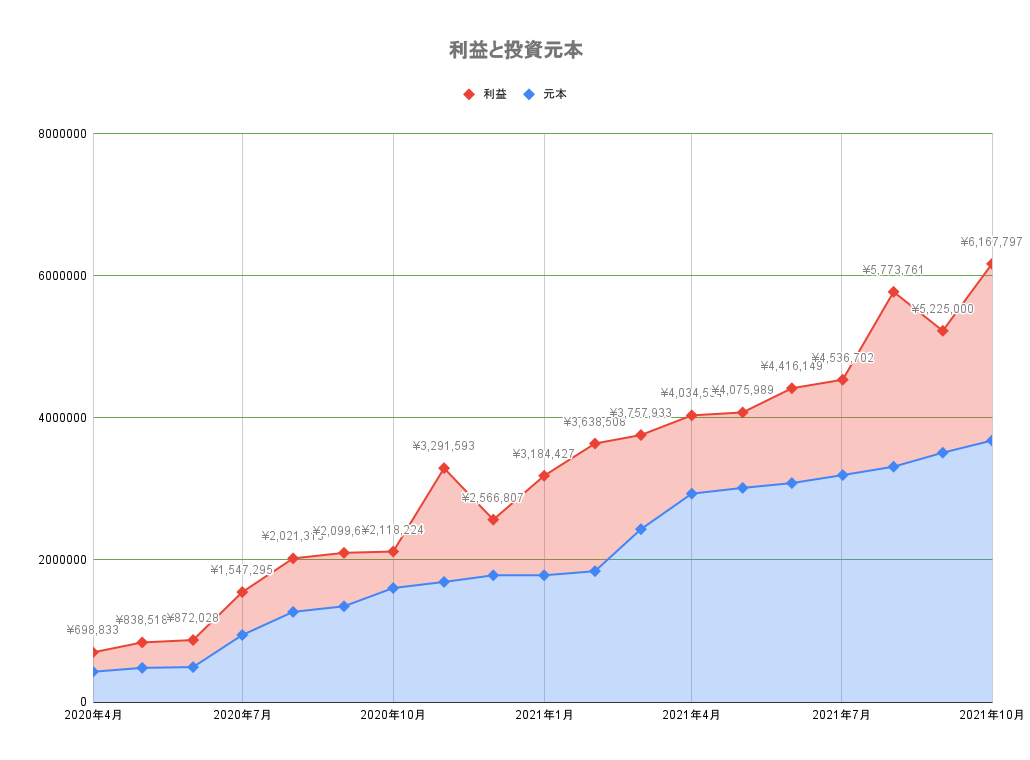Click the ¥3,638,508 data label
This screenshot has width=1030, height=760.
click(594, 422)
